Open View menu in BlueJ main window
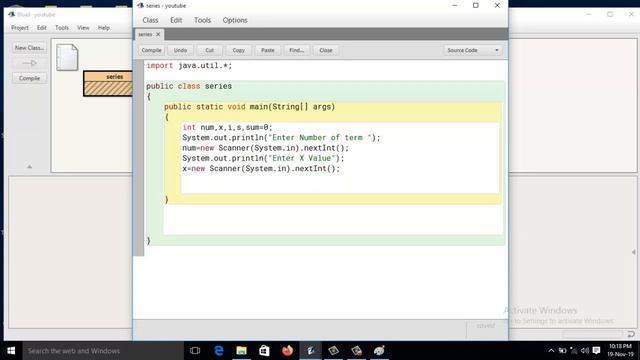The height and width of the screenshot is (360, 640). point(83,28)
